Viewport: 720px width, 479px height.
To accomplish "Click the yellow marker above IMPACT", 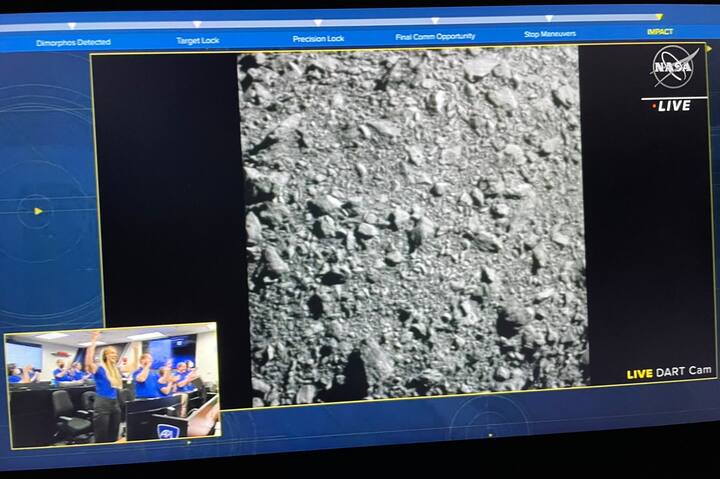I will 659,16.
